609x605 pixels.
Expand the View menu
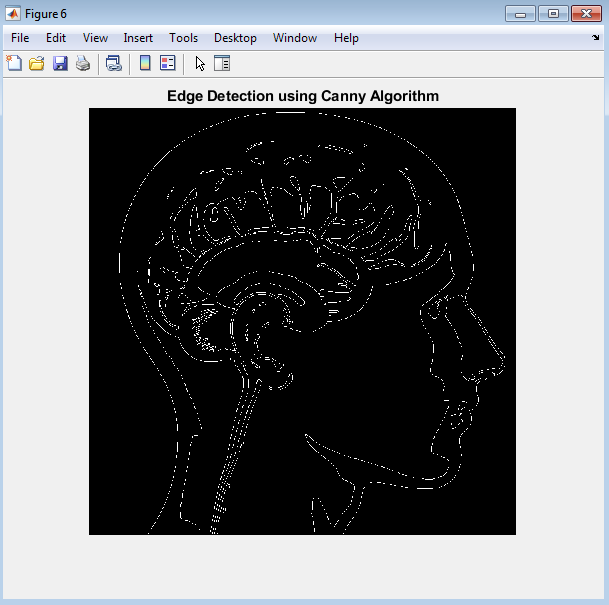[95, 38]
